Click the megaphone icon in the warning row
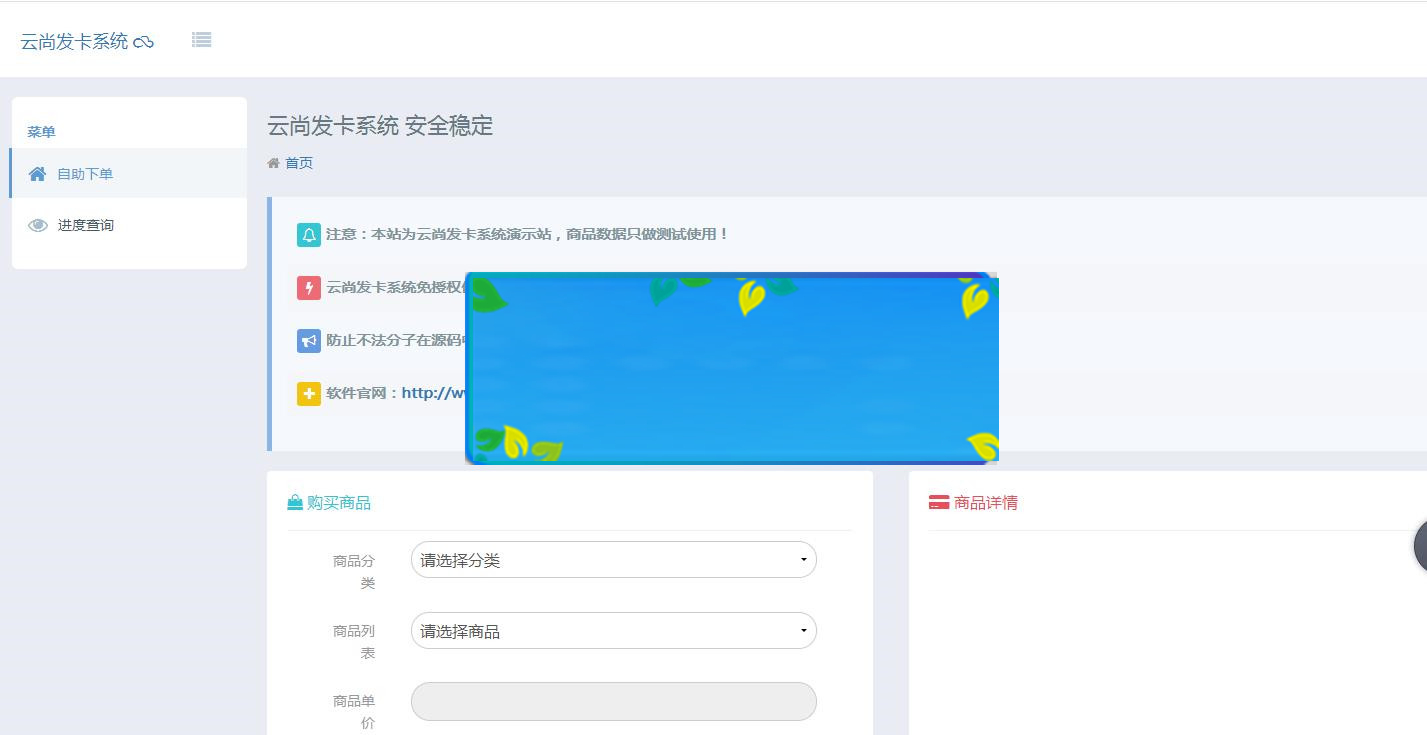 click(x=308, y=341)
